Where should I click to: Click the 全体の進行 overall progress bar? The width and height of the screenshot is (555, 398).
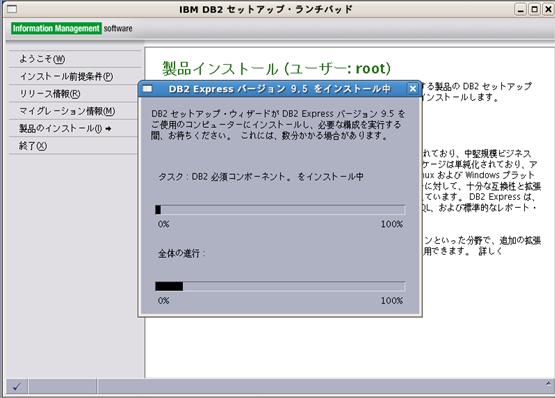[x=280, y=286]
